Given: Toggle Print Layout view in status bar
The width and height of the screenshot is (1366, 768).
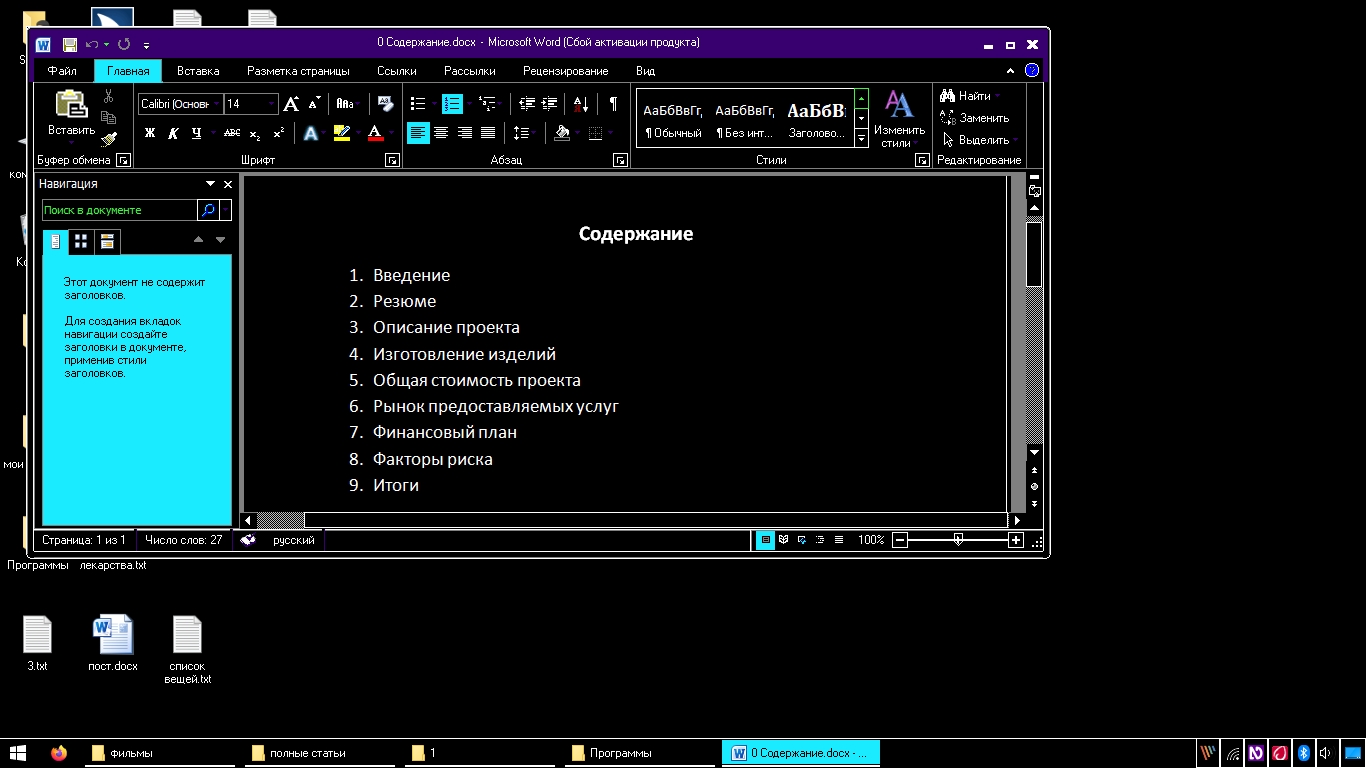Looking at the screenshot, I should pyautogui.click(x=766, y=540).
